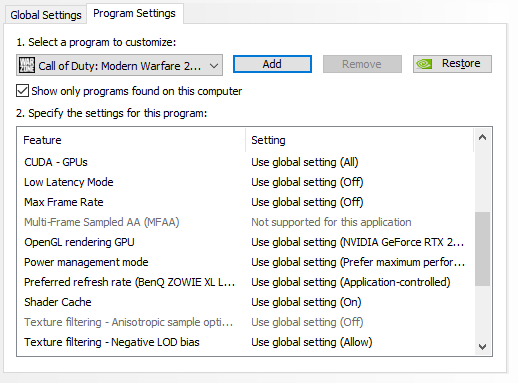
Task: Click the NVIDIA logo on Restore button
Action: tap(424, 64)
